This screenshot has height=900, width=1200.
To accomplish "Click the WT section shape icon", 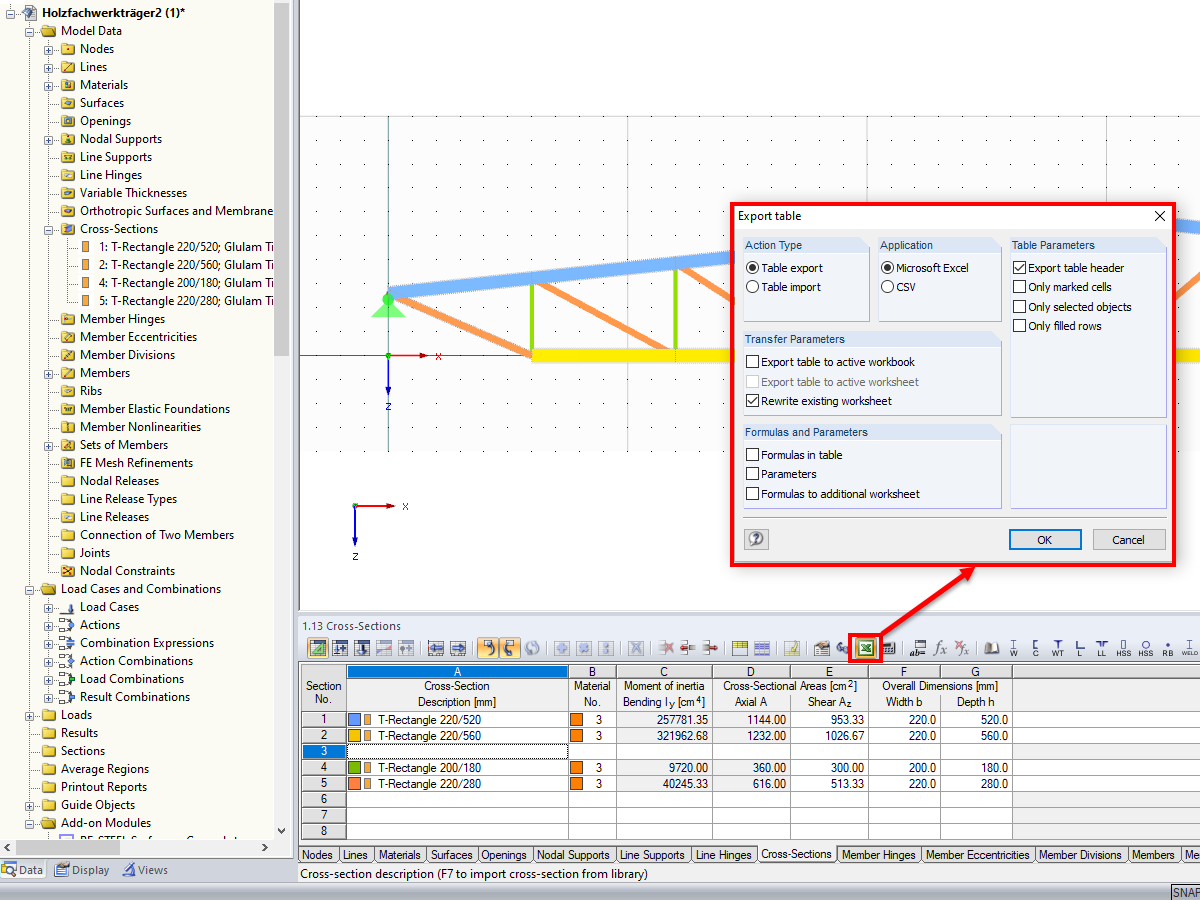I will click(1058, 648).
